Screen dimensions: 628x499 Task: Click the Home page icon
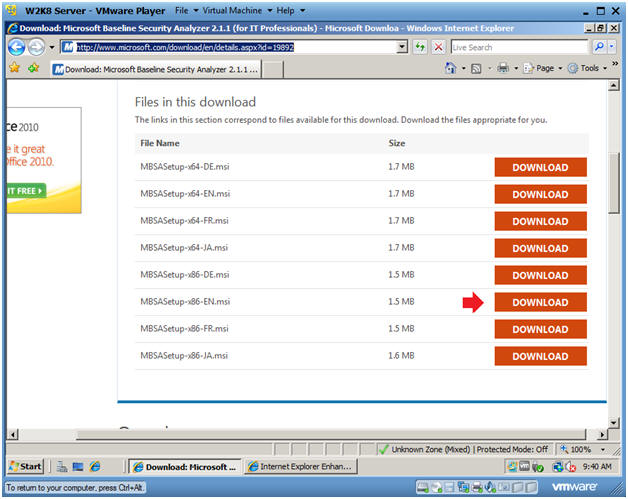click(451, 68)
